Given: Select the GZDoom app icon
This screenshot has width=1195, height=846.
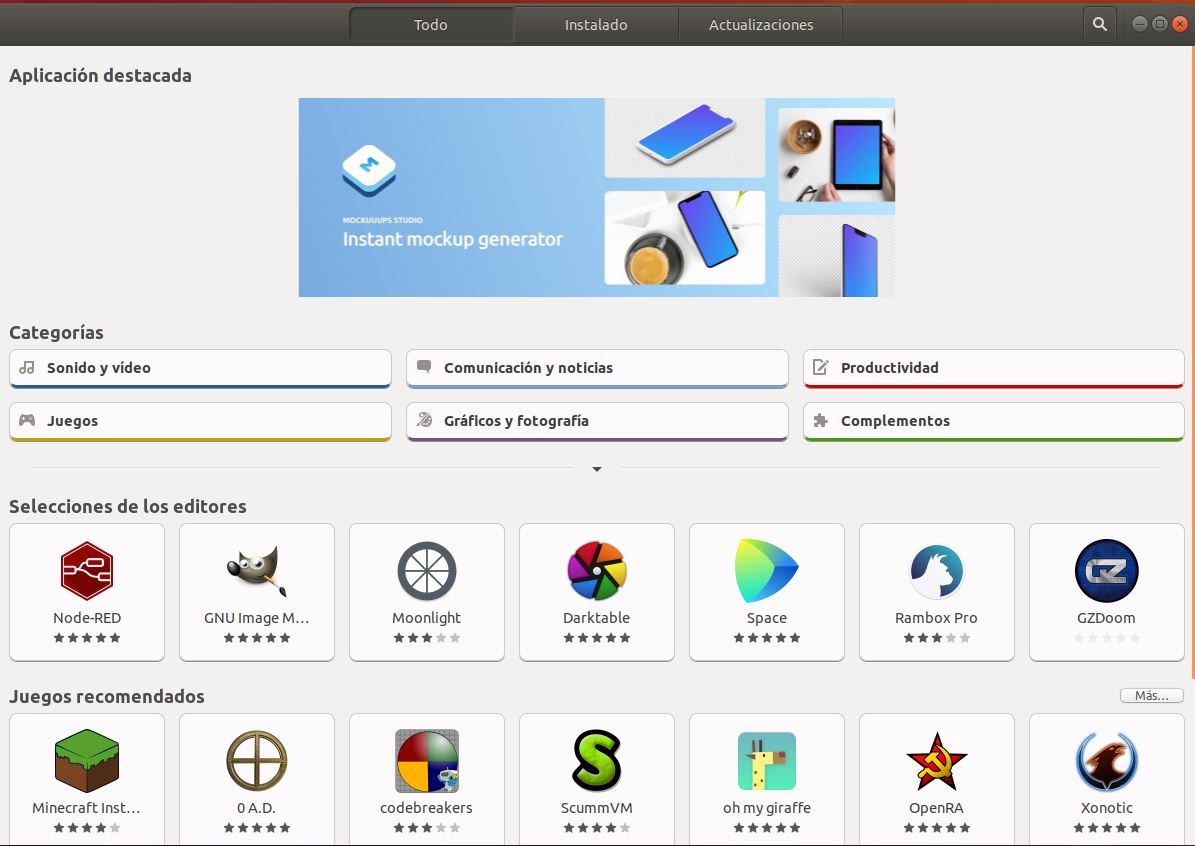Looking at the screenshot, I should tap(1107, 571).
